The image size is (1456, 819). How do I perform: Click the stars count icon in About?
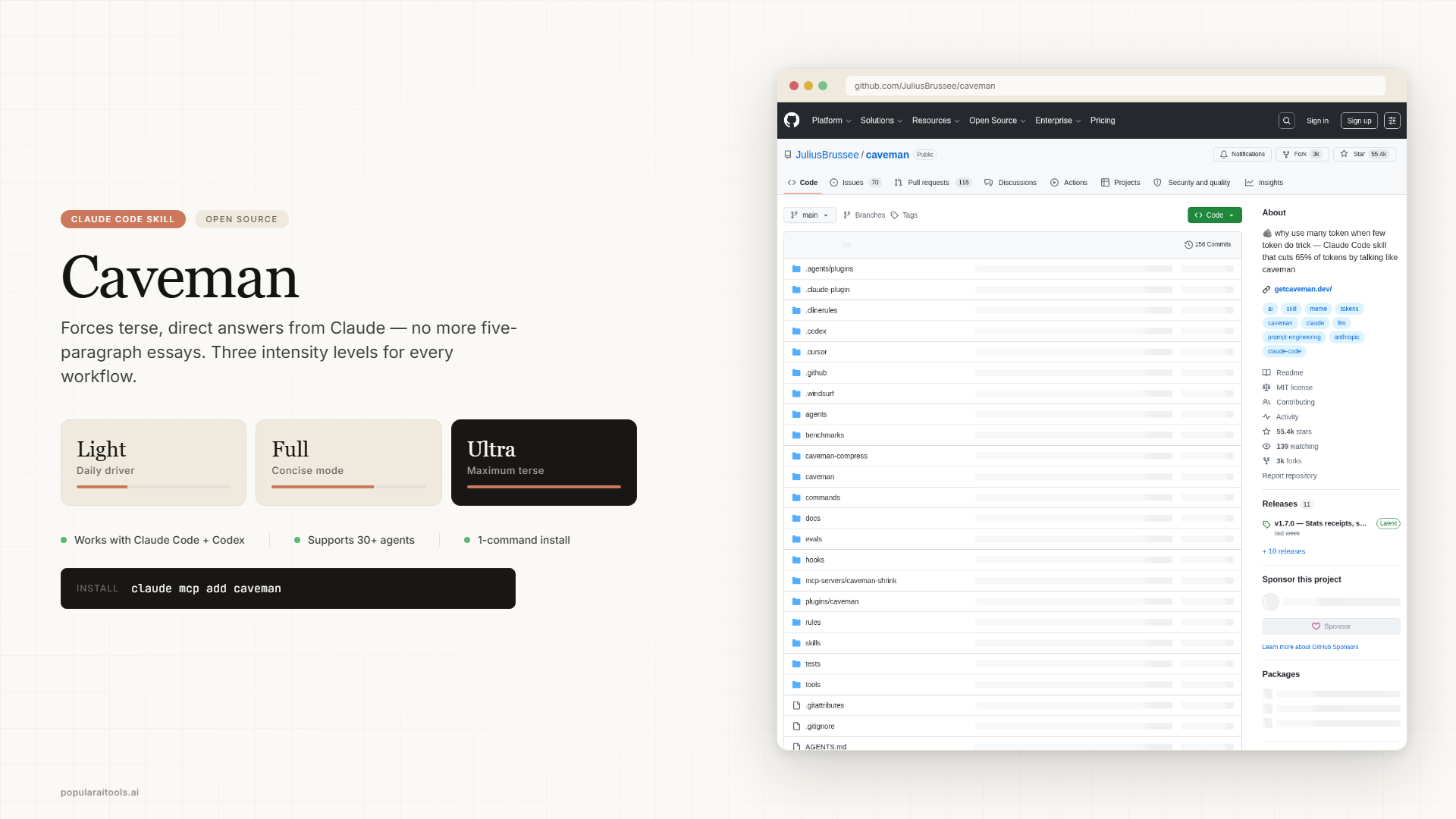pos(1266,431)
